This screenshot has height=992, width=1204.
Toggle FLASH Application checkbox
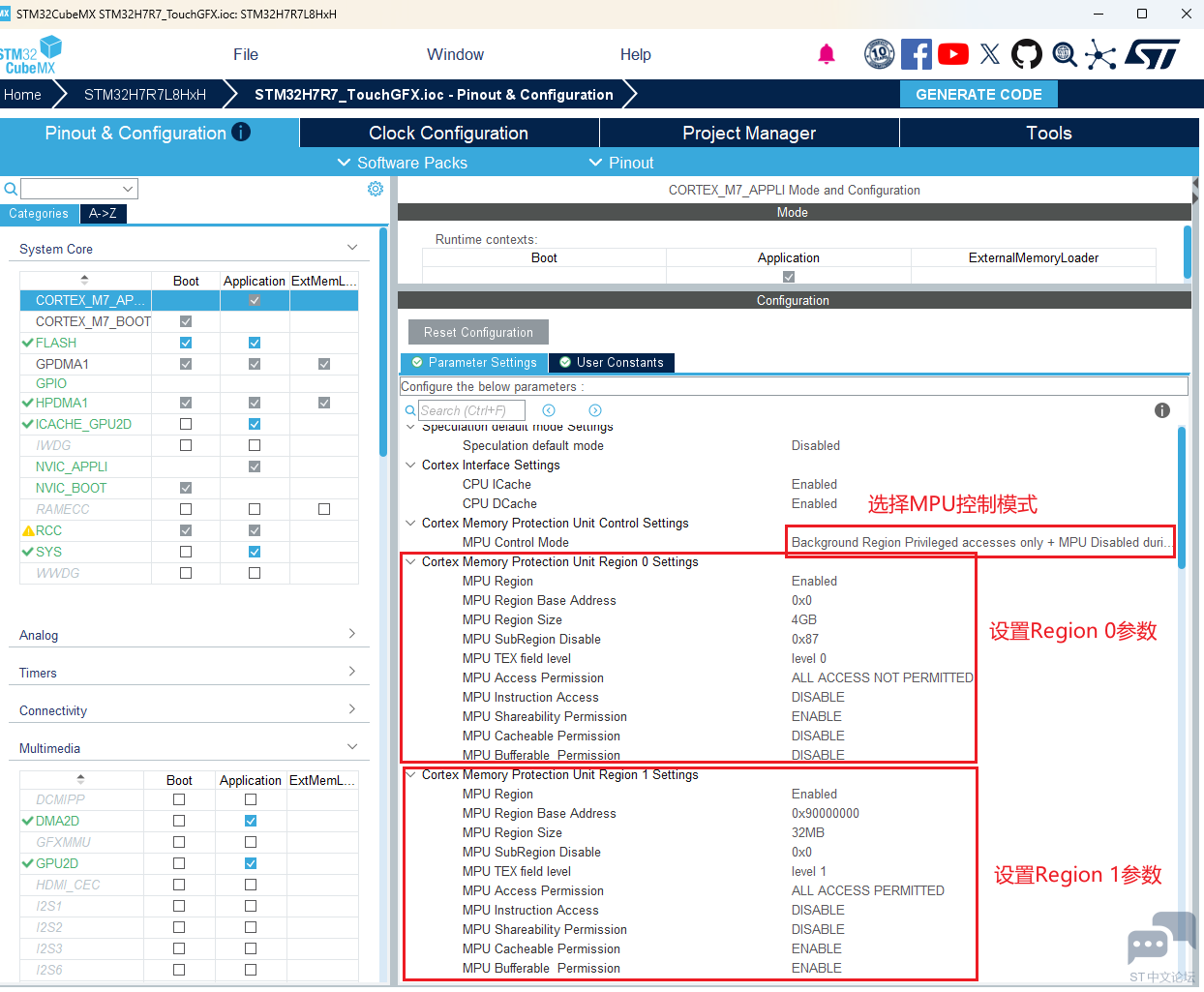click(x=255, y=343)
